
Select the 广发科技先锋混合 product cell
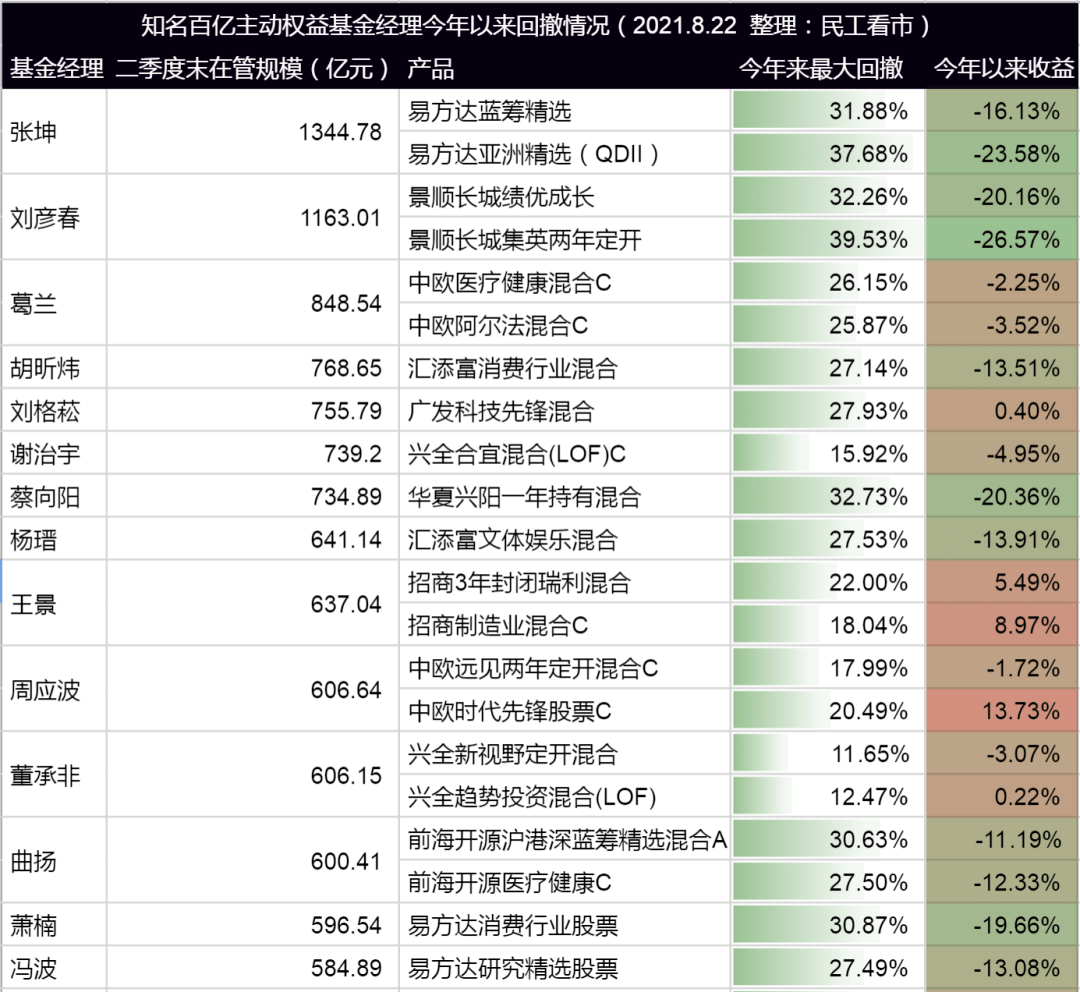[564, 411]
